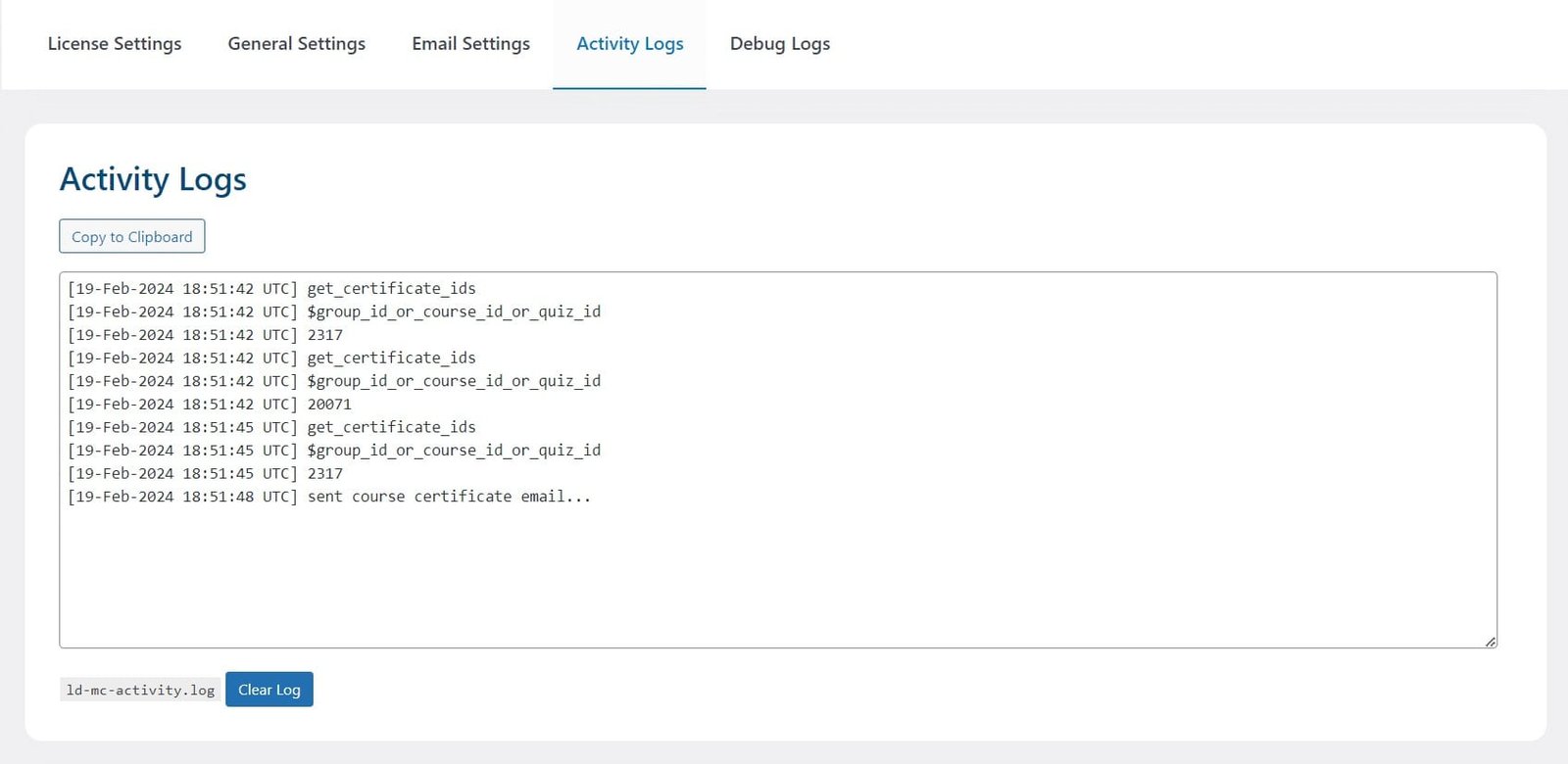Click inside the activity log textarea

[778, 460]
